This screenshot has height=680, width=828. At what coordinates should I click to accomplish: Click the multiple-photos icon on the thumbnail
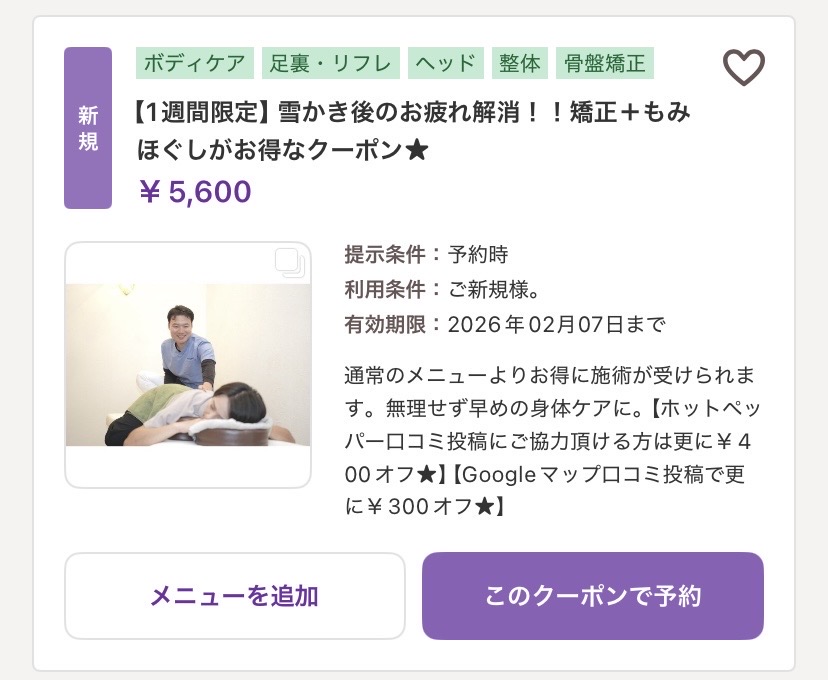click(x=288, y=263)
